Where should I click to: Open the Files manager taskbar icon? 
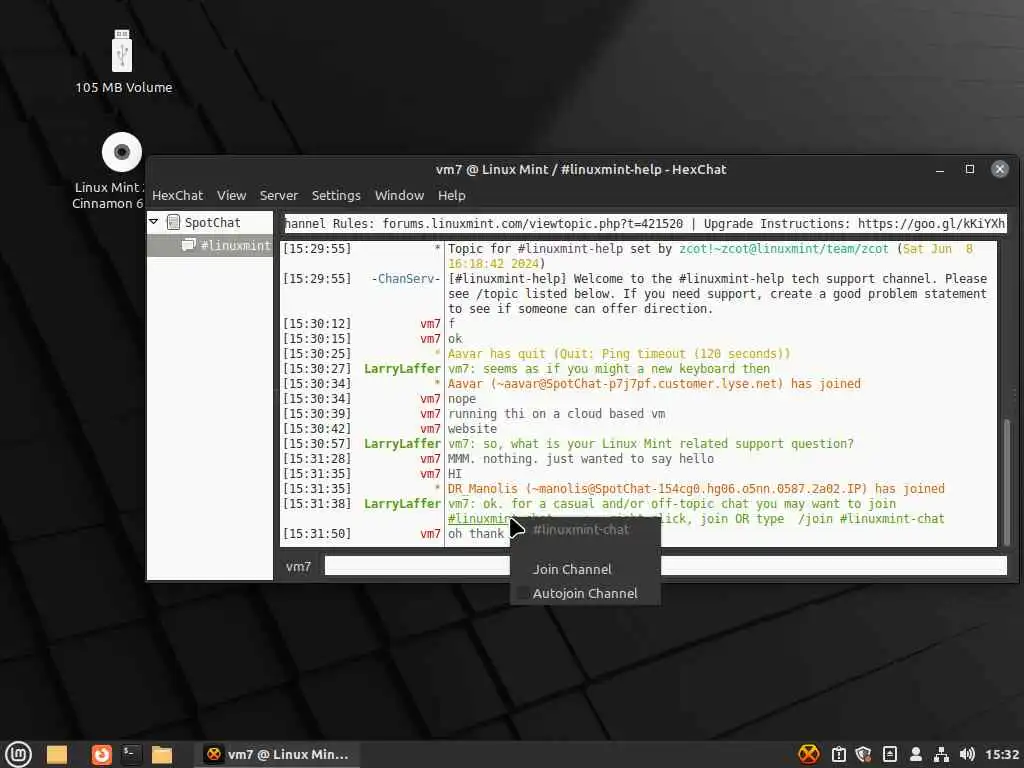(161, 754)
